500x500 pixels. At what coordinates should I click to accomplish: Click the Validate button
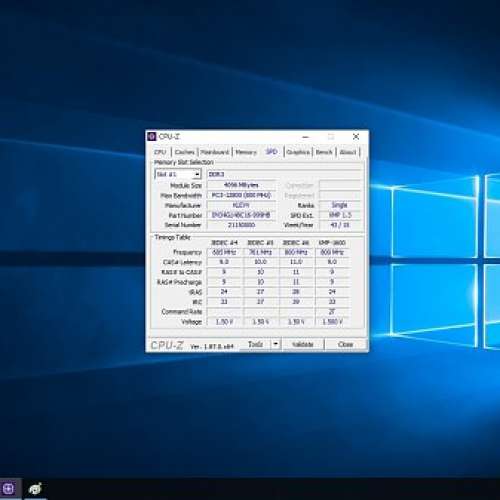[x=303, y=344]
